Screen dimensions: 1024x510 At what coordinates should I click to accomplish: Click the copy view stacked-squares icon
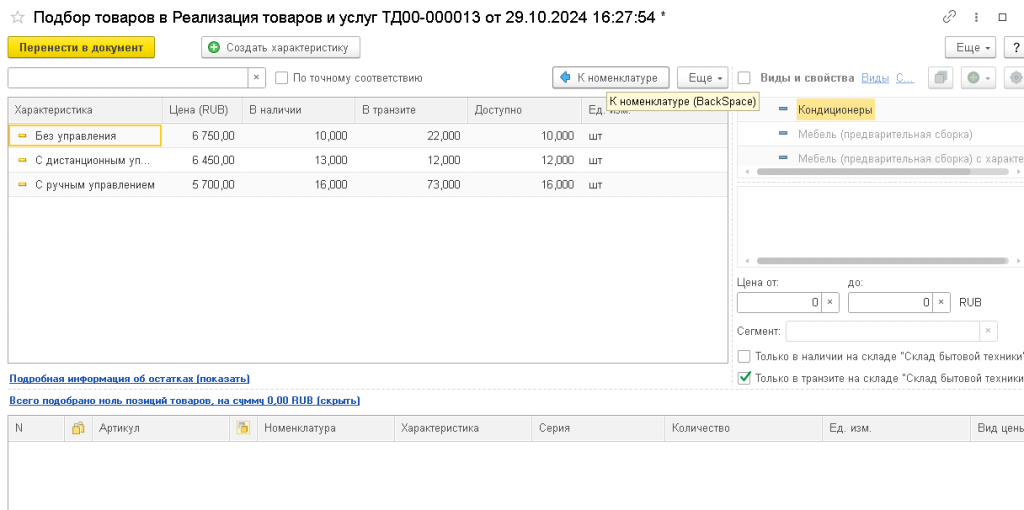pos(941,78)
